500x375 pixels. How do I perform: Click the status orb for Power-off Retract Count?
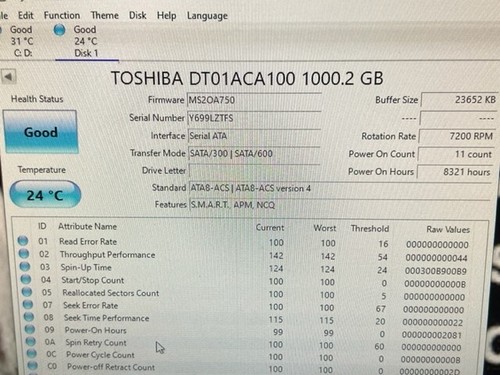pos(33,365)
